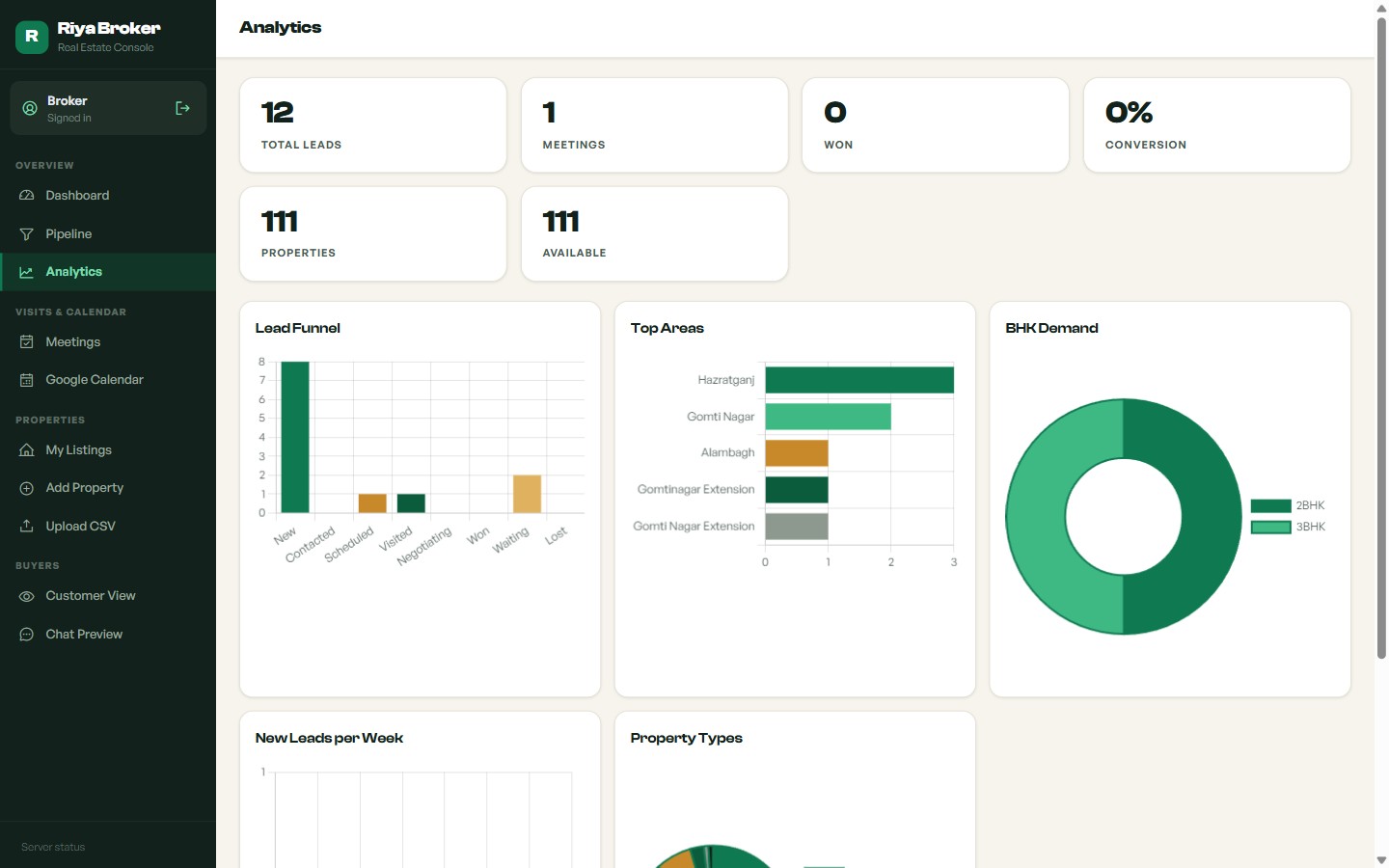
Task: Click the Conversion 0% stat card
Action: click(1217, 125)
